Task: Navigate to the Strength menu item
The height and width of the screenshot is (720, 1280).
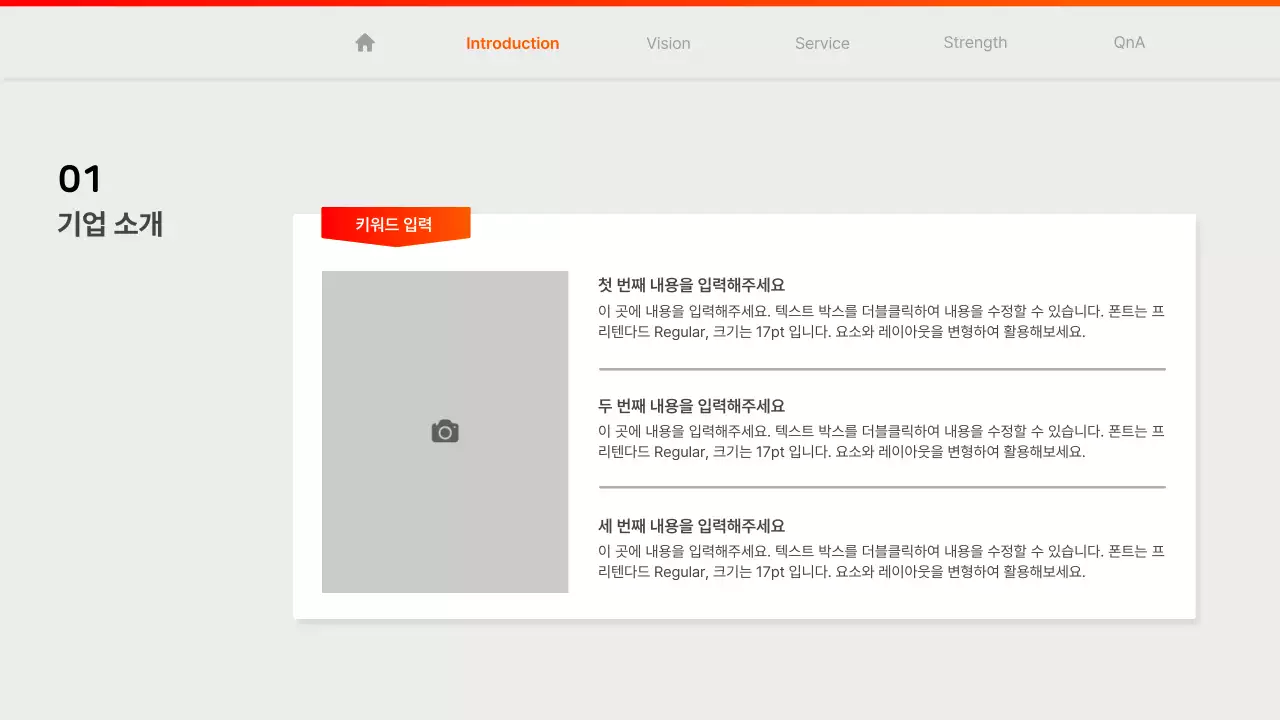Action: [975, 43]
